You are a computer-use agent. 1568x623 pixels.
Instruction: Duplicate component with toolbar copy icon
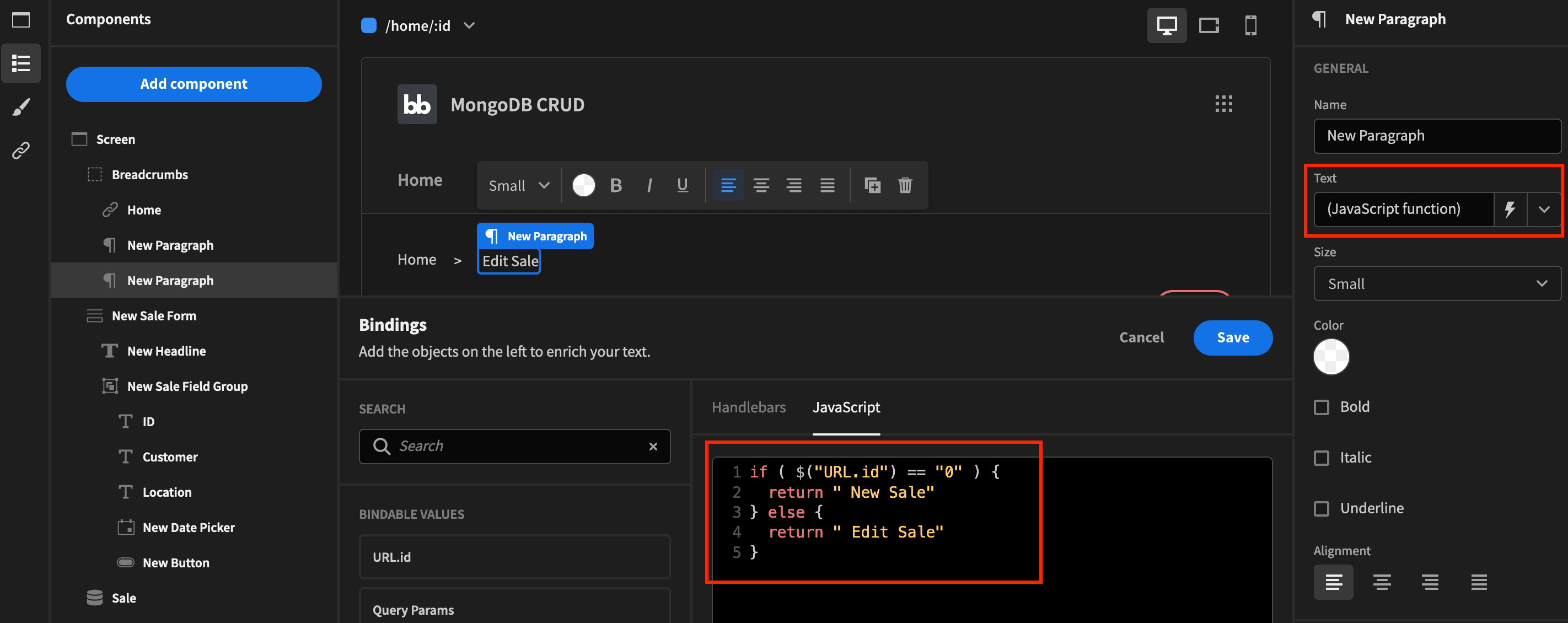[872, 185]
